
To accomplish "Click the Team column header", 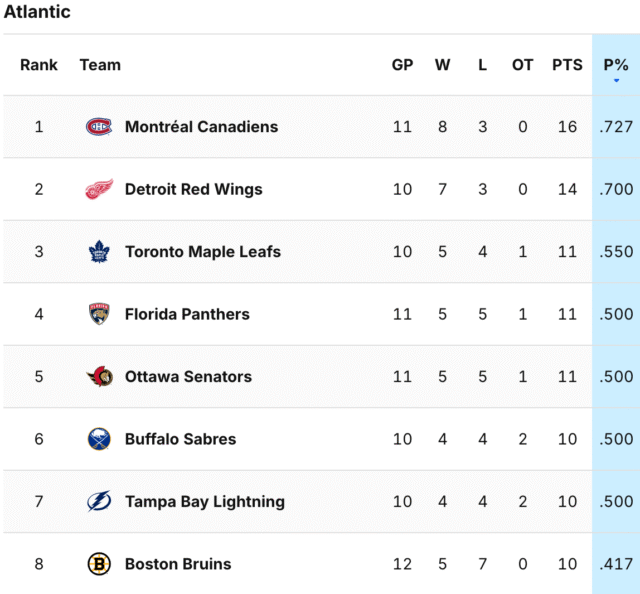I will 100,65.
